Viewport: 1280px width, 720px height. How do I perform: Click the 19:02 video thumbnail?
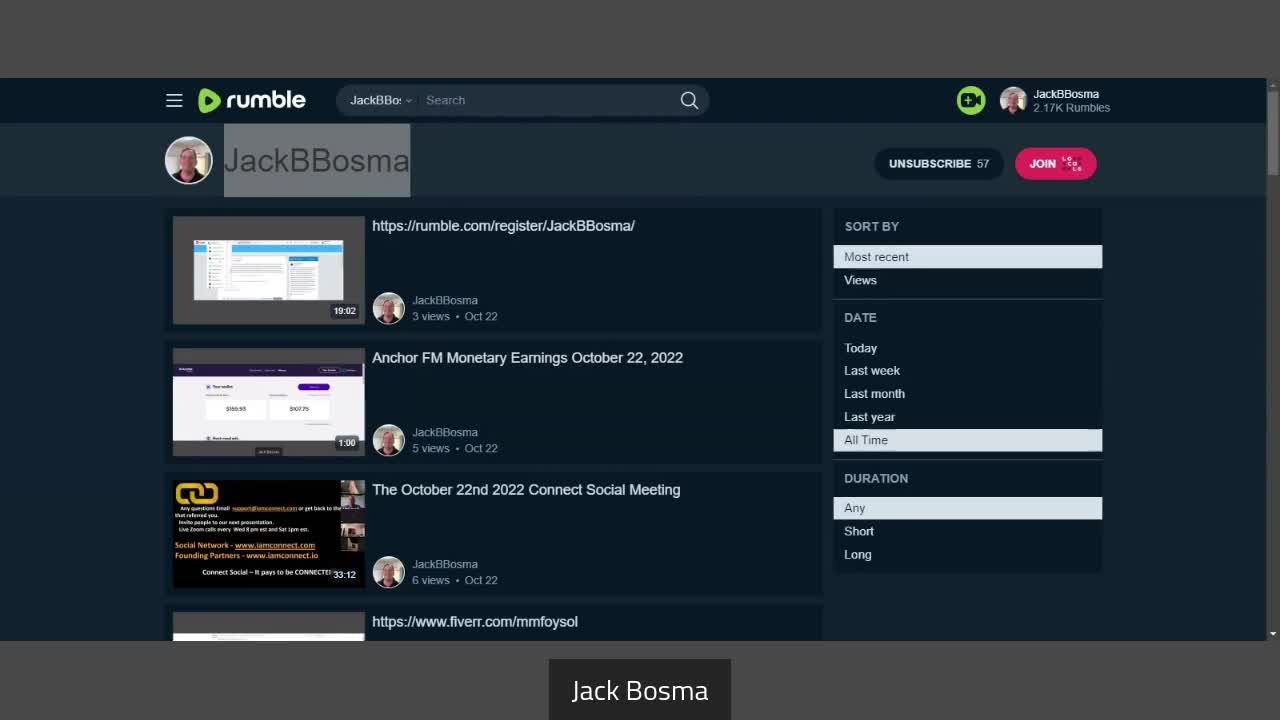269,270
